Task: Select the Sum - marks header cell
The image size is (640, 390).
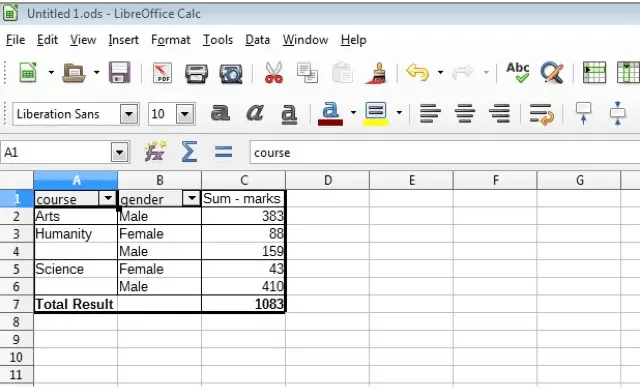Action: point(243,199)
